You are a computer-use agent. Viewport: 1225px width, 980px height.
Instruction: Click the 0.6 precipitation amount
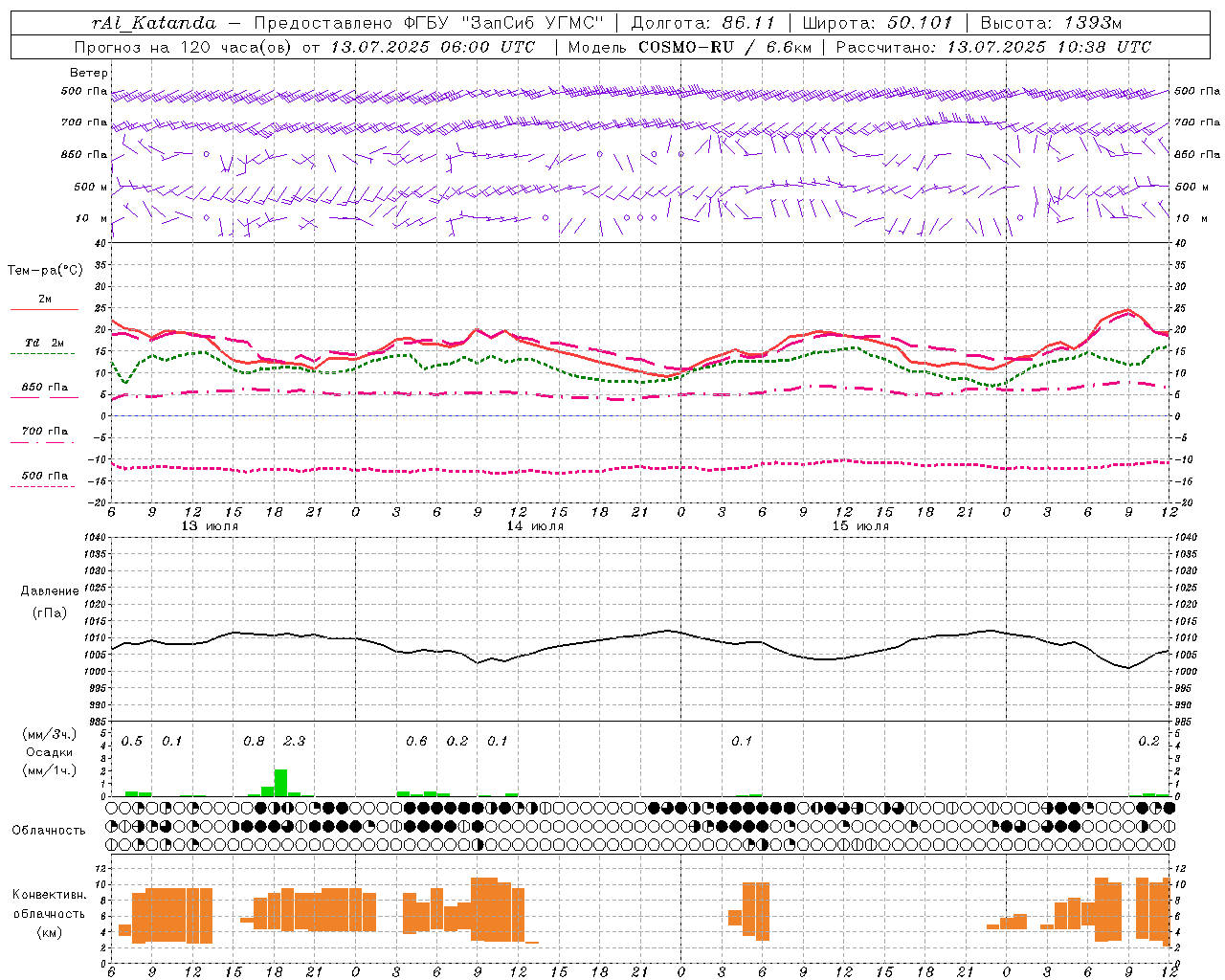tap(416, 742)
